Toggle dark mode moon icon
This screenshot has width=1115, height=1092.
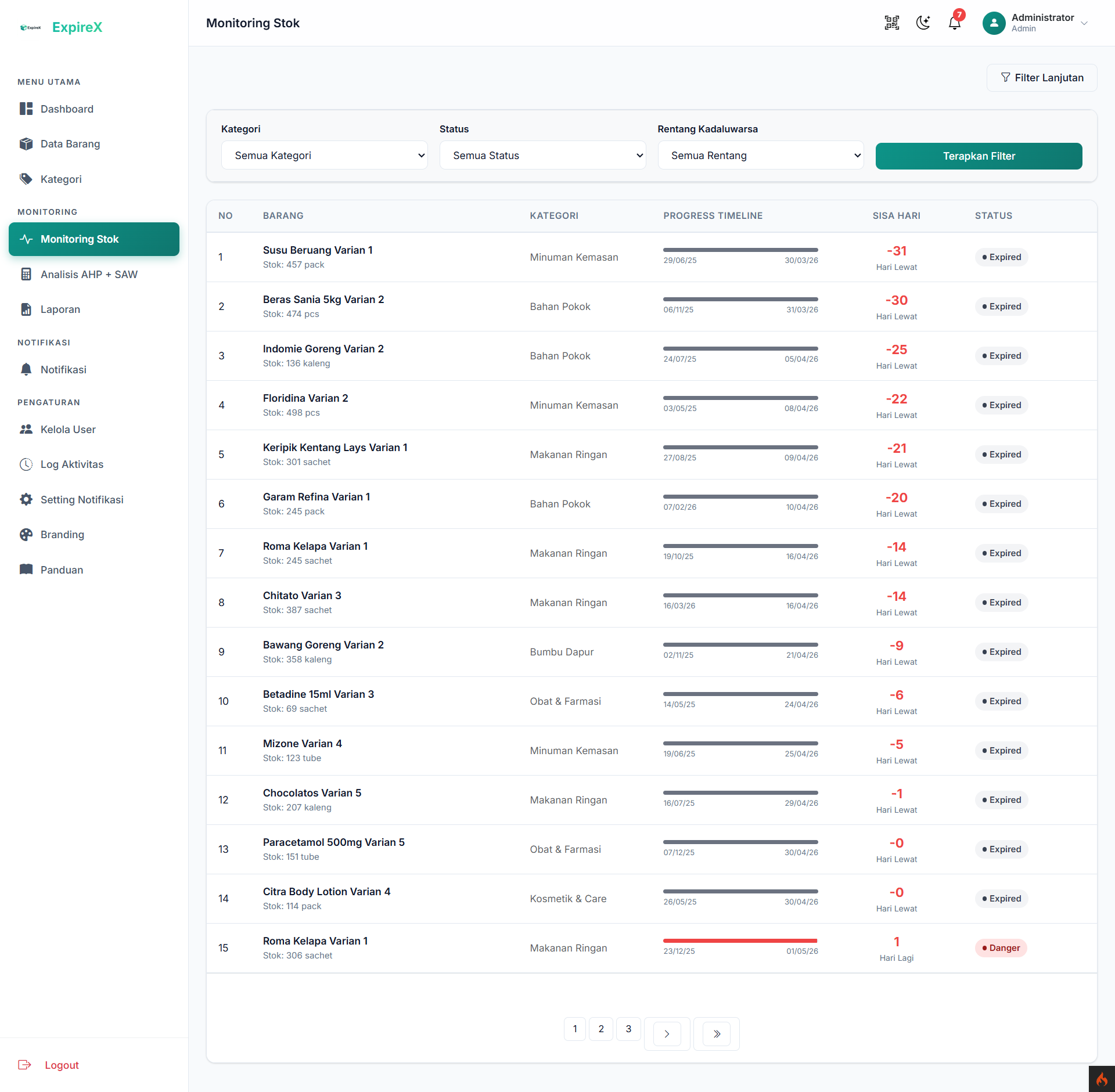[923, 23]
